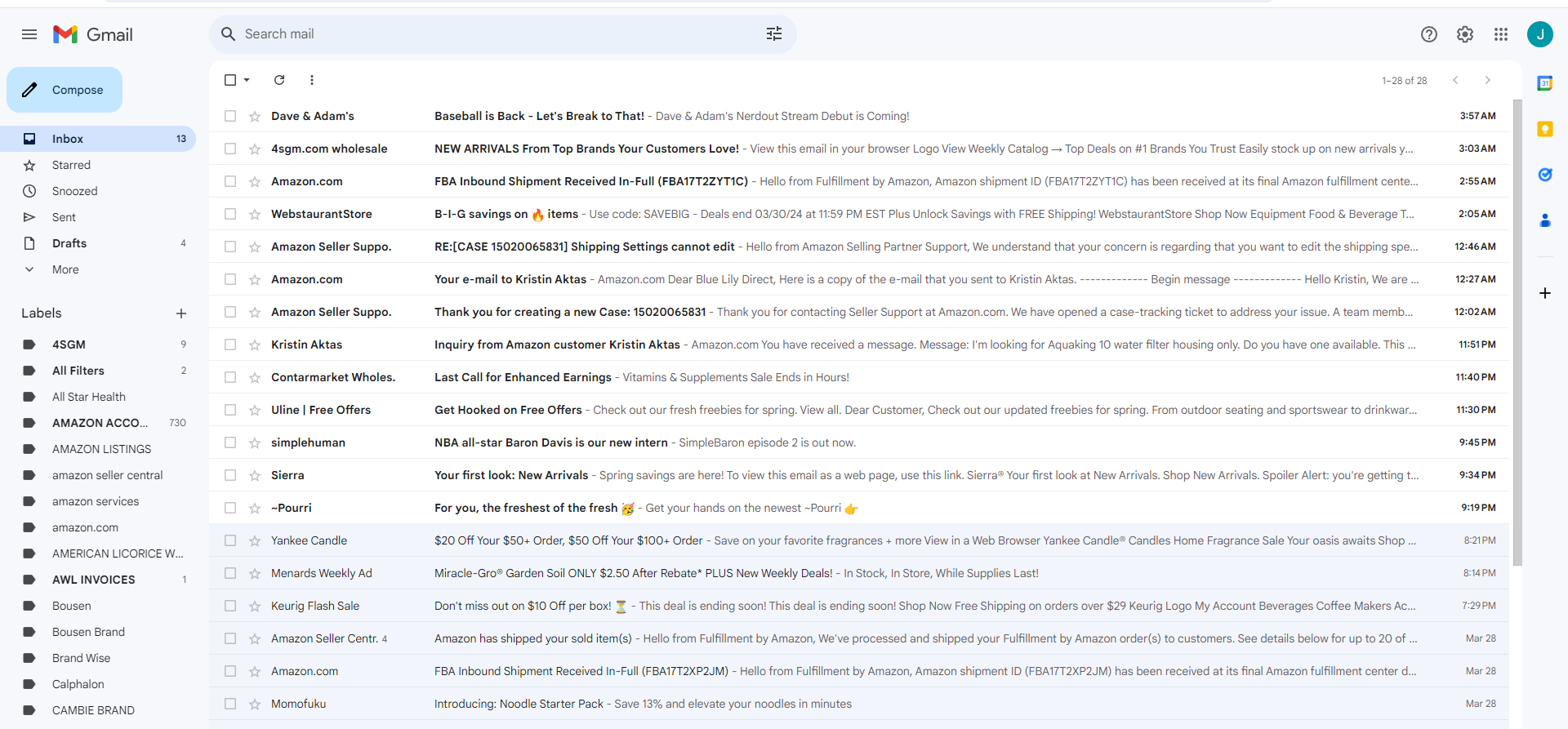This screenshot has height=729, width=1568.
Task: Click the Gmail logo
Action: click(x=93, y=34)
